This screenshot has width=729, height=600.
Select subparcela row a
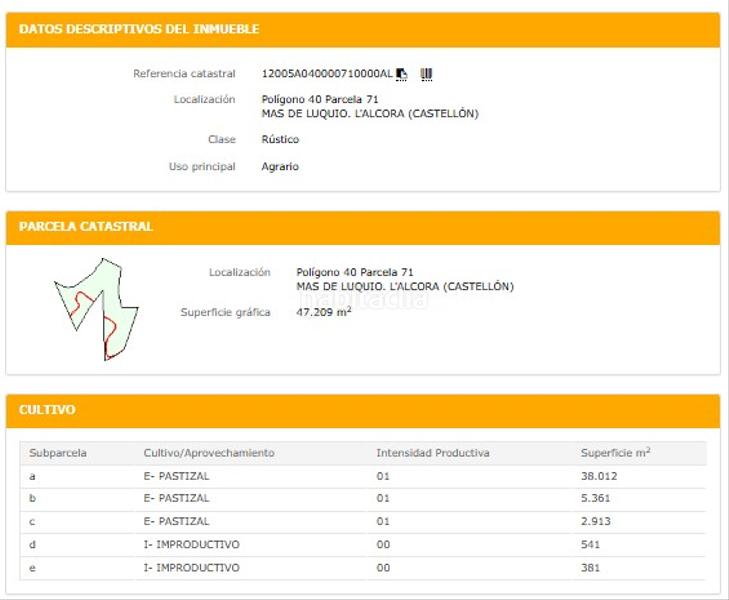coord(33,476)
